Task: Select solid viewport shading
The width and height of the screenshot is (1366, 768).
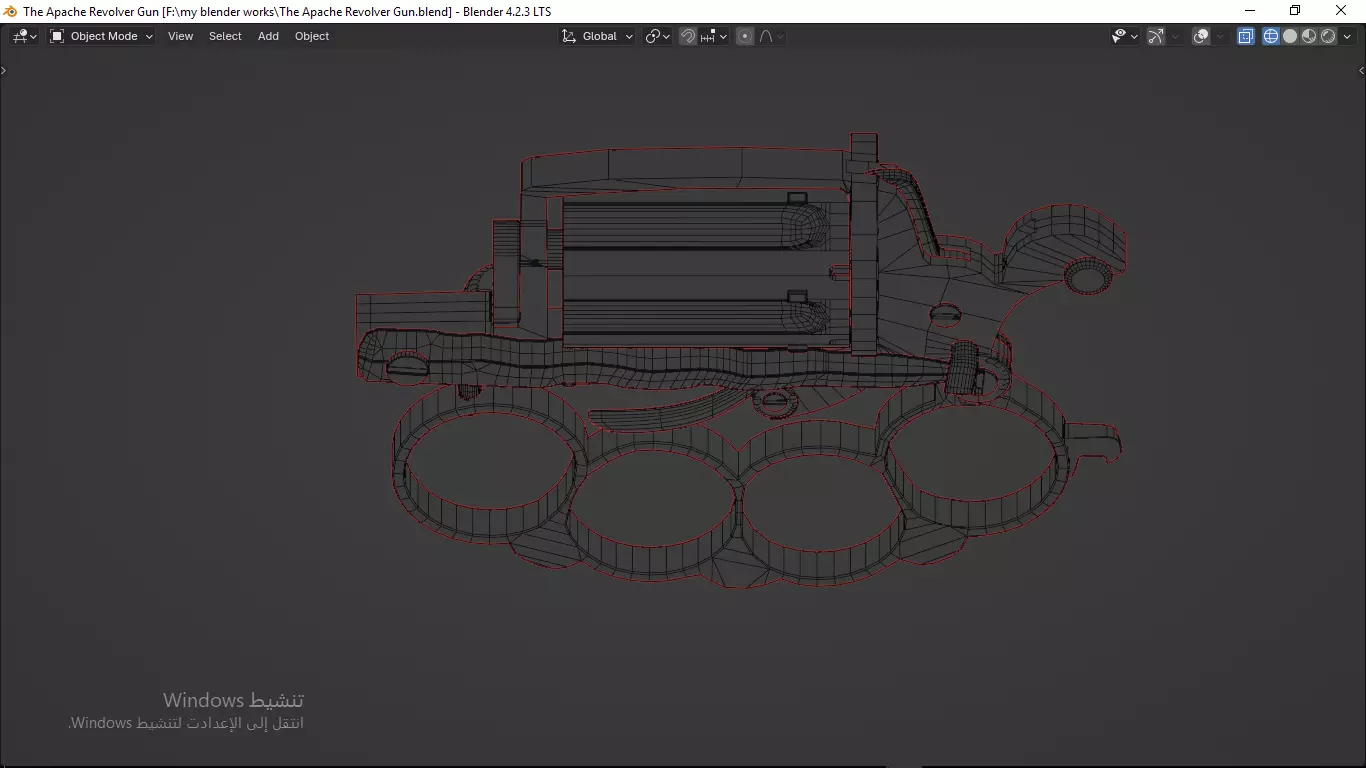Action: coord(1290,36)
